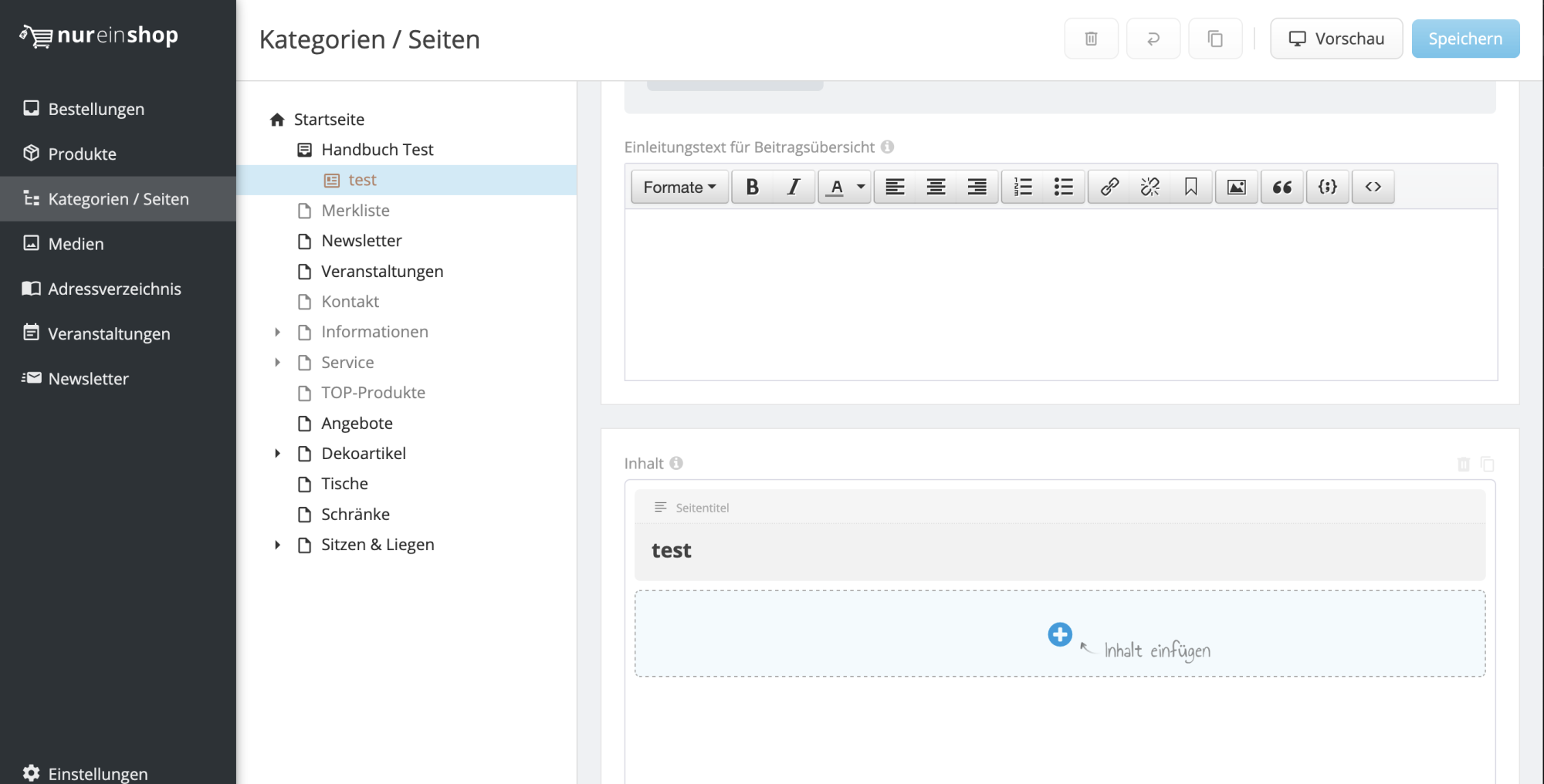Insert a numbered list
The image size is (1544, 784).
point(1022,188)
